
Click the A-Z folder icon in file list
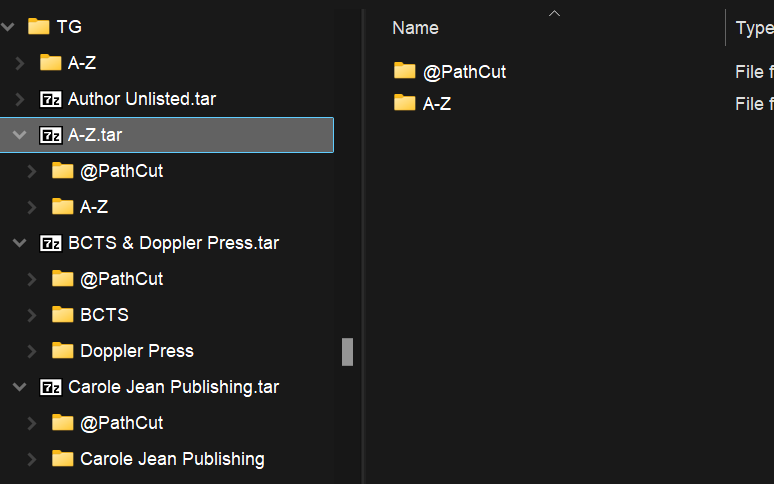tap(405, 103)
